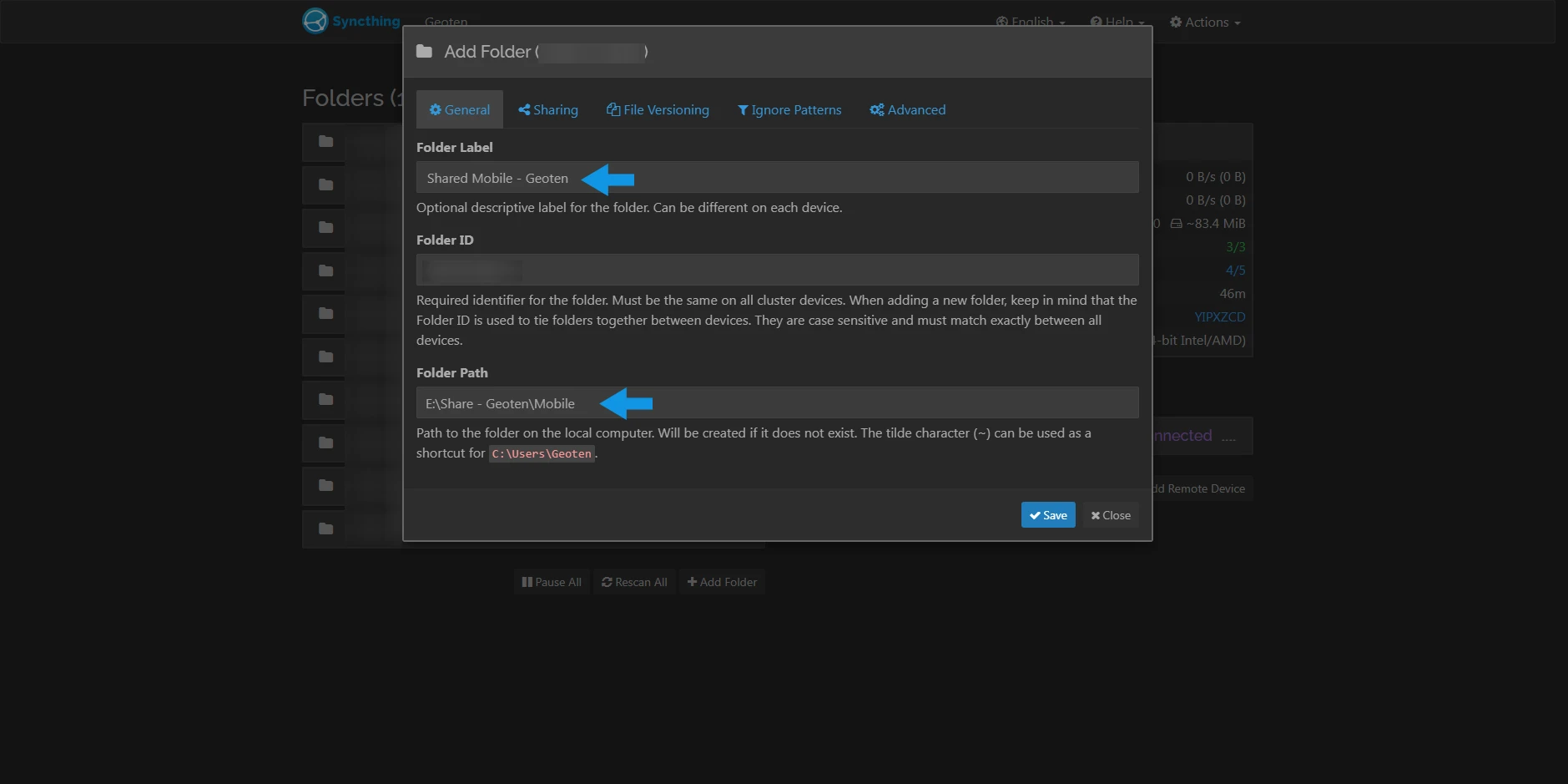Open the Help dropdown menu
The height and width of the screenshot is (784, 1568).
(x=1117, y=22)
